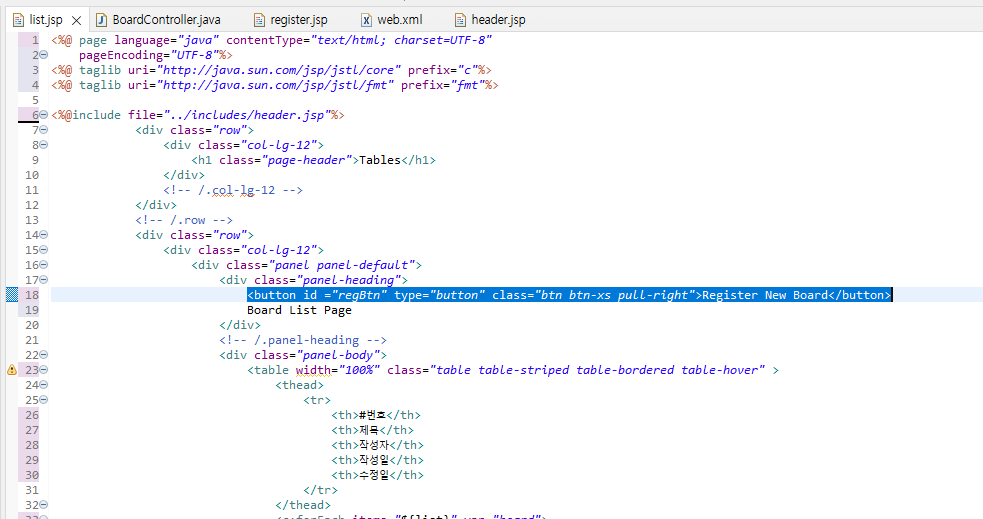Collapse the table element at line 23
Image resolution: width=983 pixels, height=519 pixels.
pyautogui.click(x=44, y=370)
